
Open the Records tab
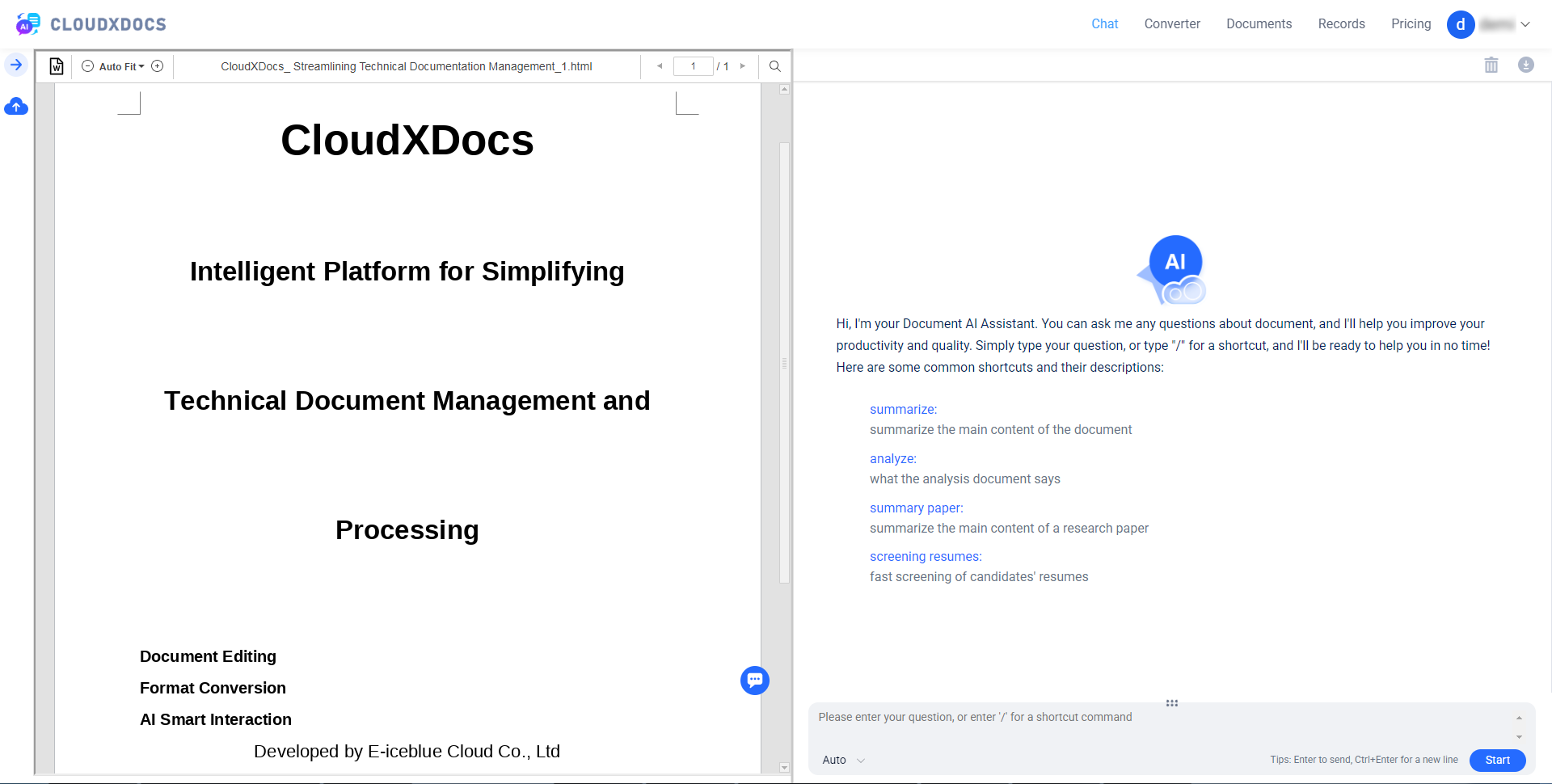[1341, 24]
